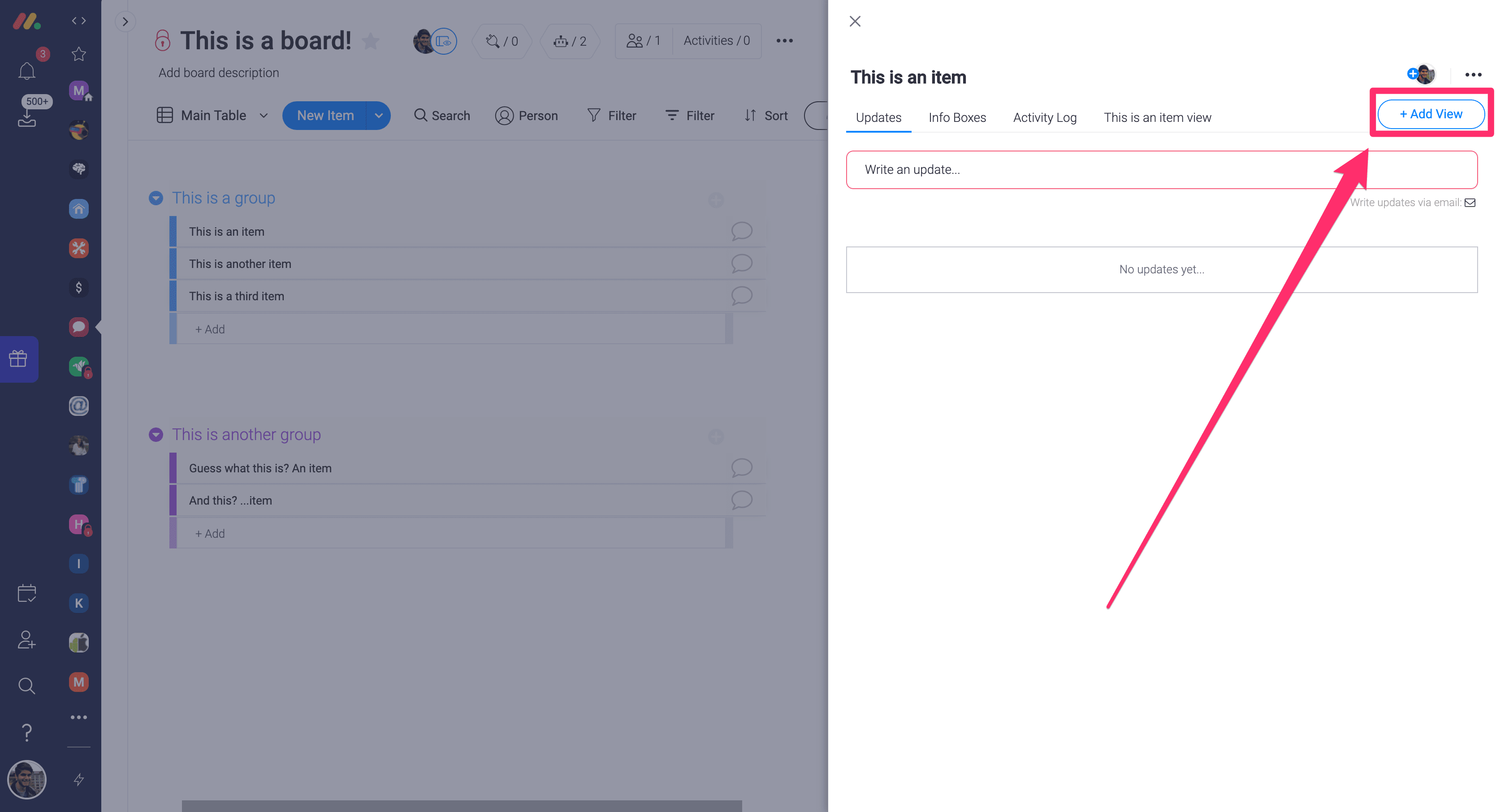Open the purple M workspace icon
This screenshot has width=1496, height=812.
tap(79, 91)
